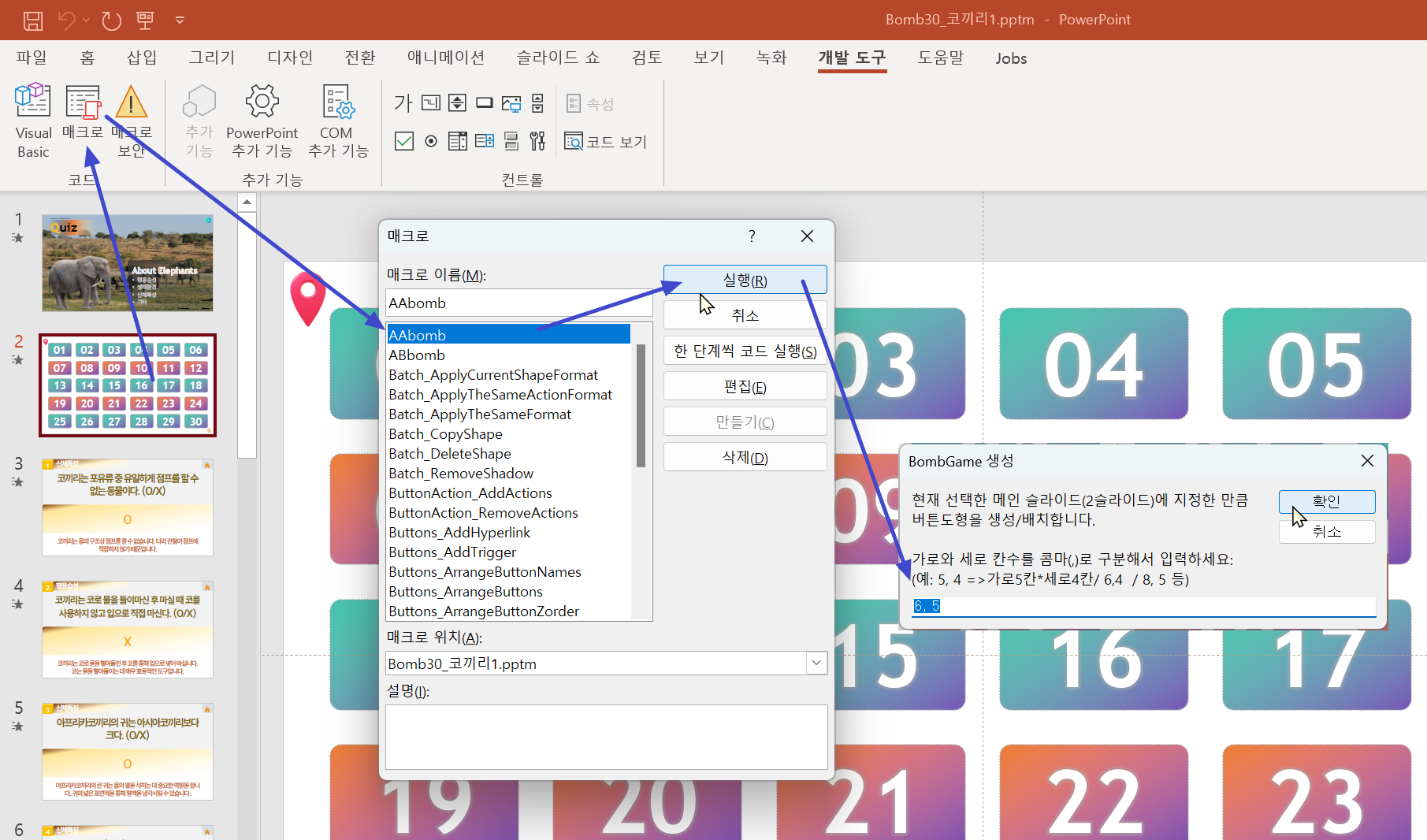This screenshot has height=840, width=1427.
Task: Insert a Command Button control
Action: click(485, 103)
